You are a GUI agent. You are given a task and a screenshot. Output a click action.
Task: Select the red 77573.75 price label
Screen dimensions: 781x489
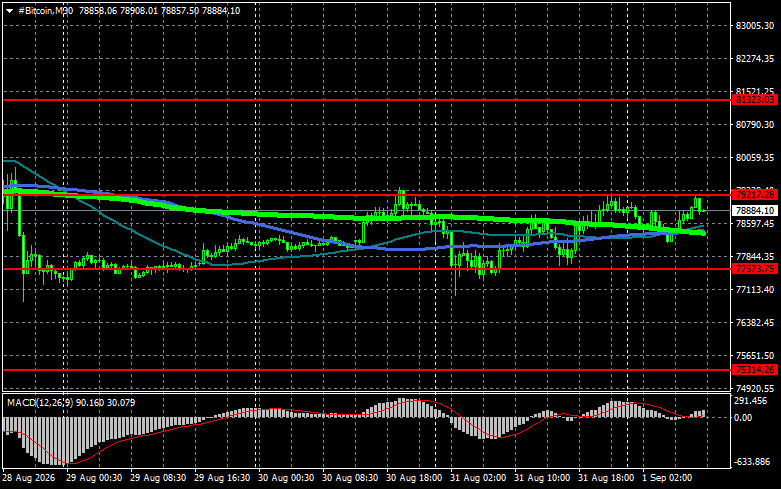pyautogui.click(x=755, y=269)
